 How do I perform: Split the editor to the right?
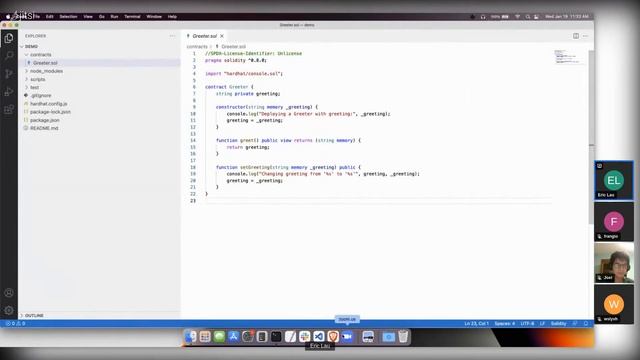pyautogui.click(x=576, y=36)
